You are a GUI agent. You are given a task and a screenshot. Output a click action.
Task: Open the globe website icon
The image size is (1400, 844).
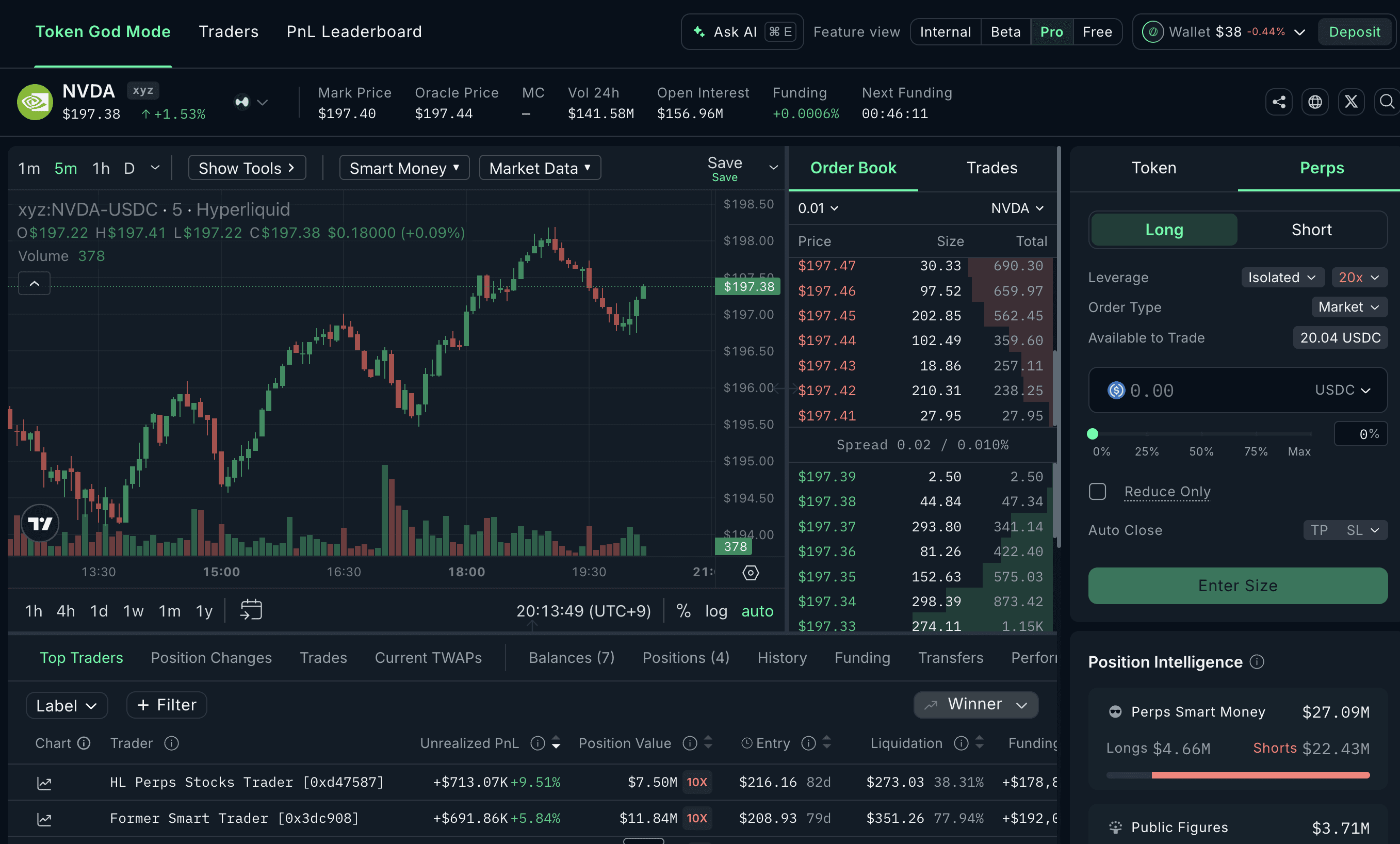[x=1315, y=102]
